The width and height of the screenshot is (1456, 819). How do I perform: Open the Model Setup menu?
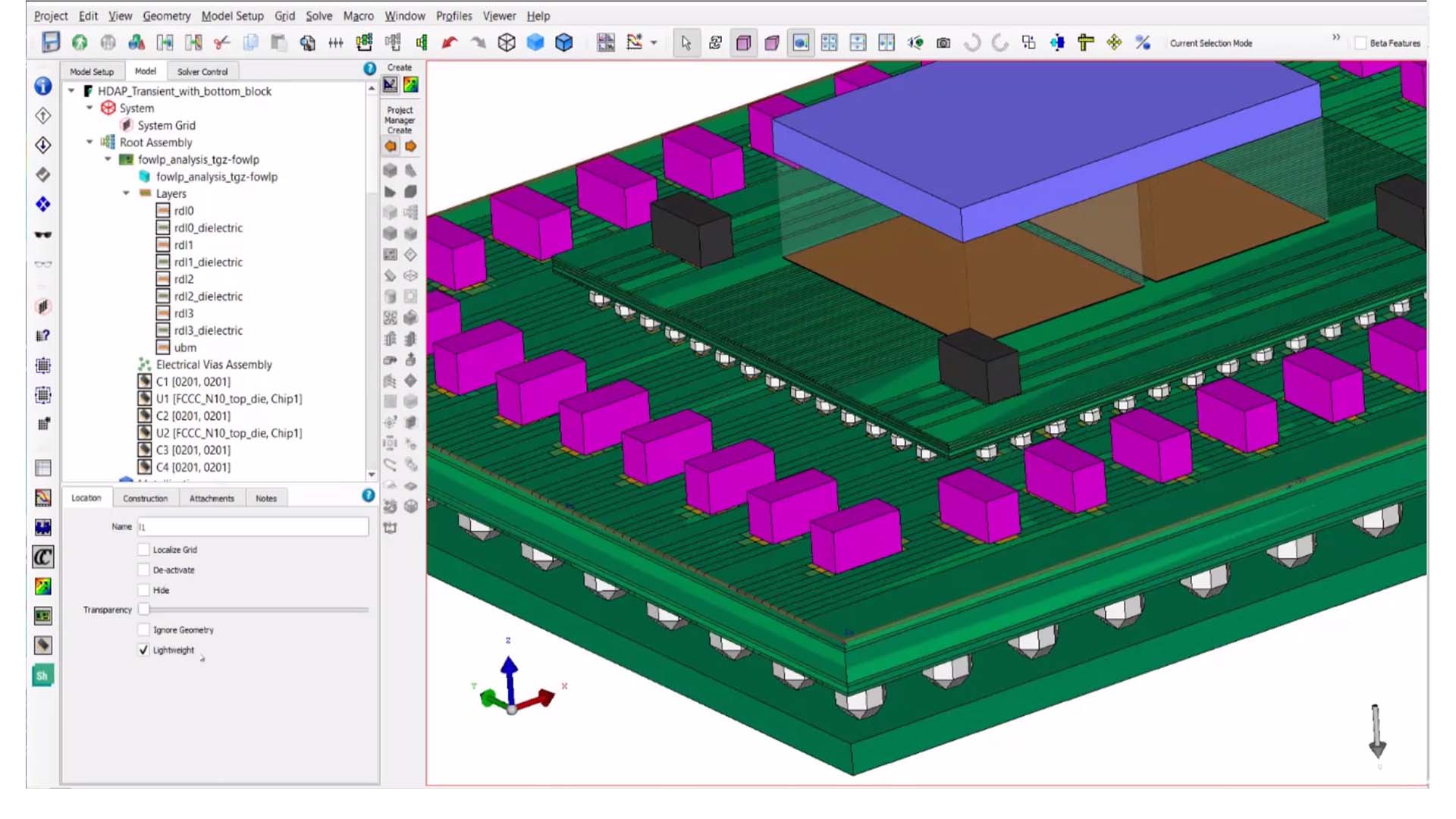coord(232,16)
